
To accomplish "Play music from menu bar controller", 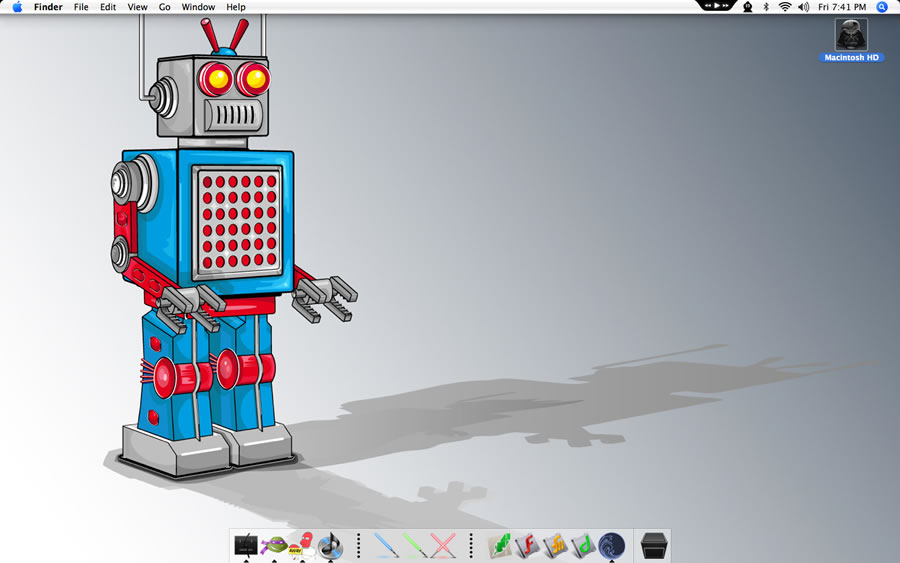I will (x=717, y=5).
